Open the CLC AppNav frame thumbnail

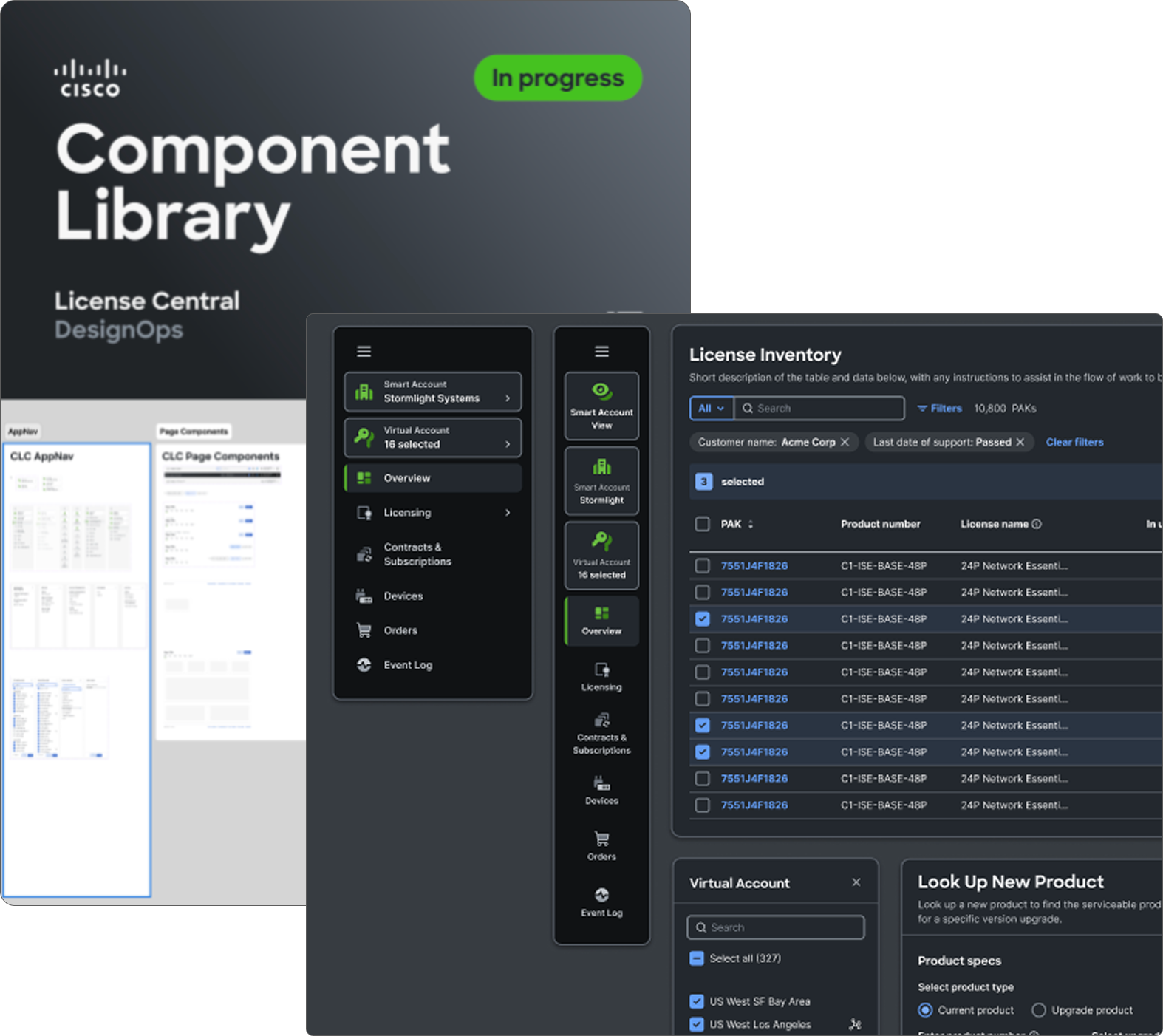coord(77,669)
